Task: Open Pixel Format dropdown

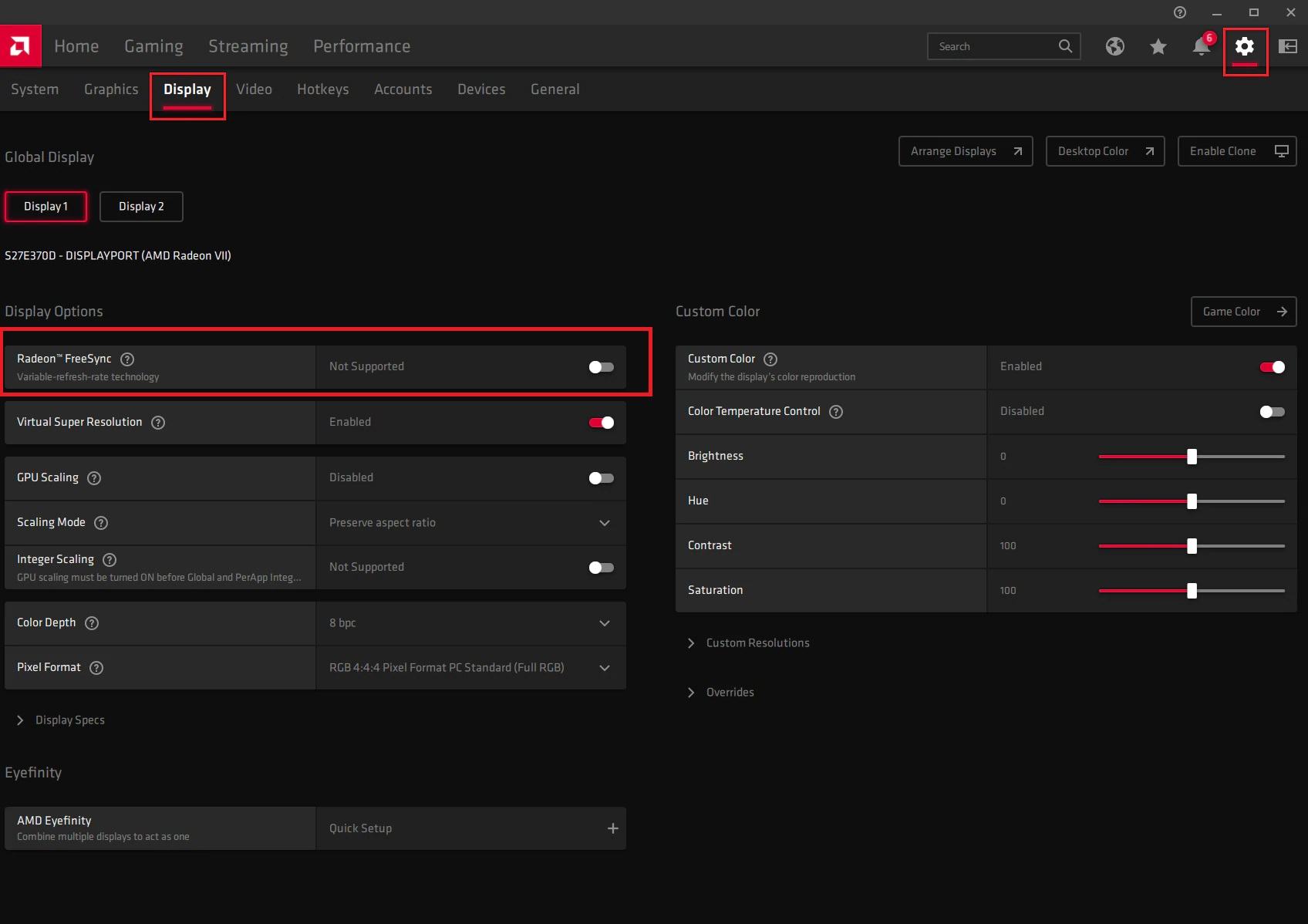Action: (x=471, y=668)
